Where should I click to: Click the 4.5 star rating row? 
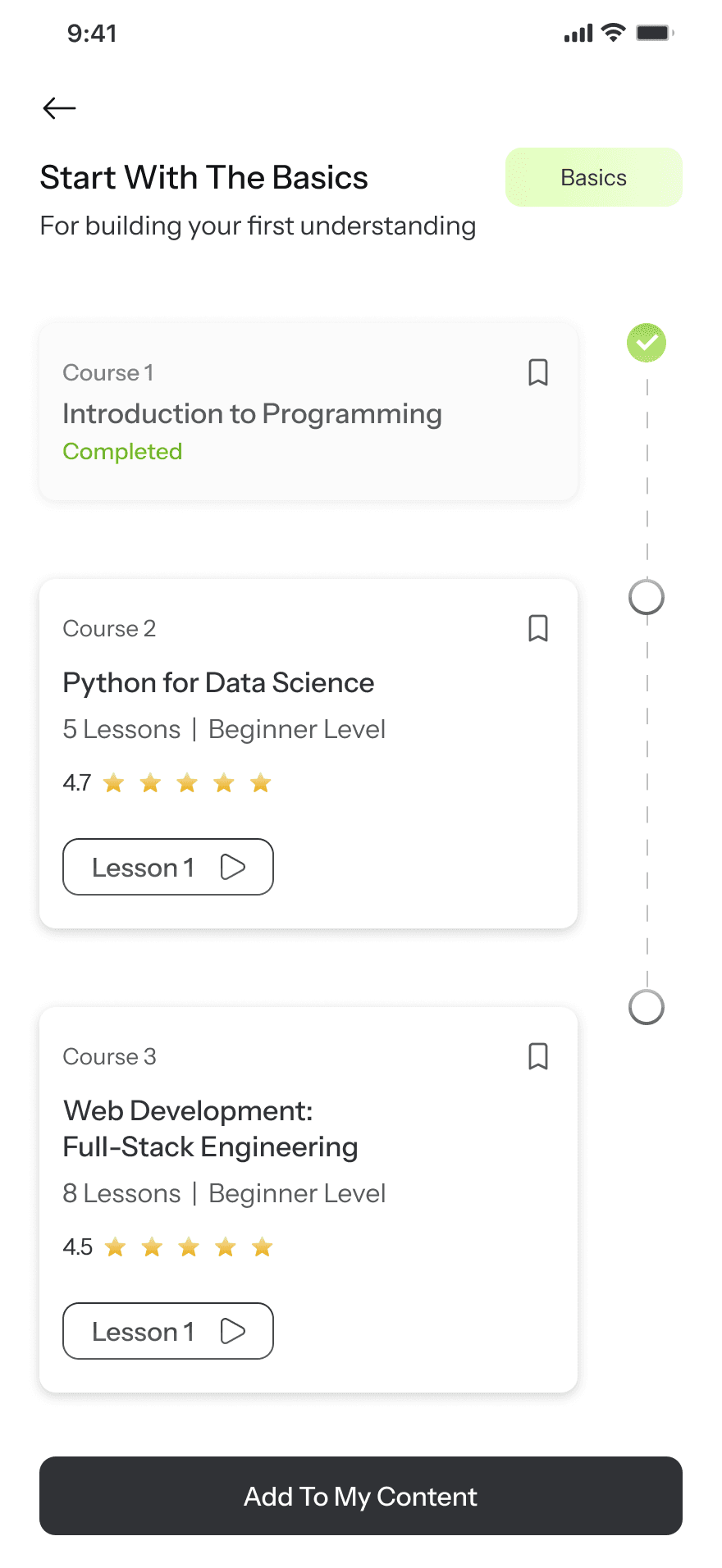pyautogui.click(x=168, y=1247)
